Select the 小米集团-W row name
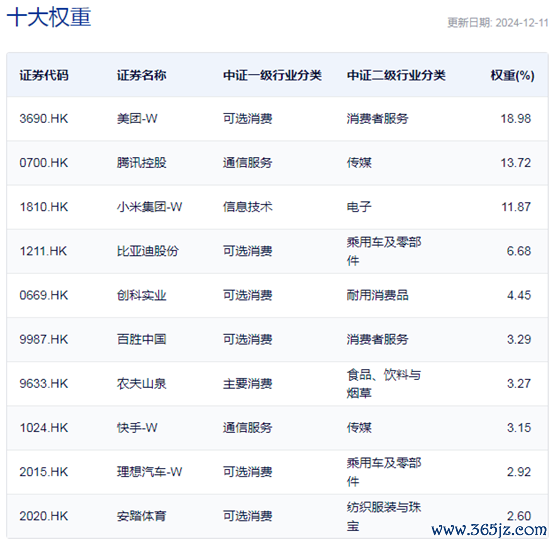 point(149,207)
